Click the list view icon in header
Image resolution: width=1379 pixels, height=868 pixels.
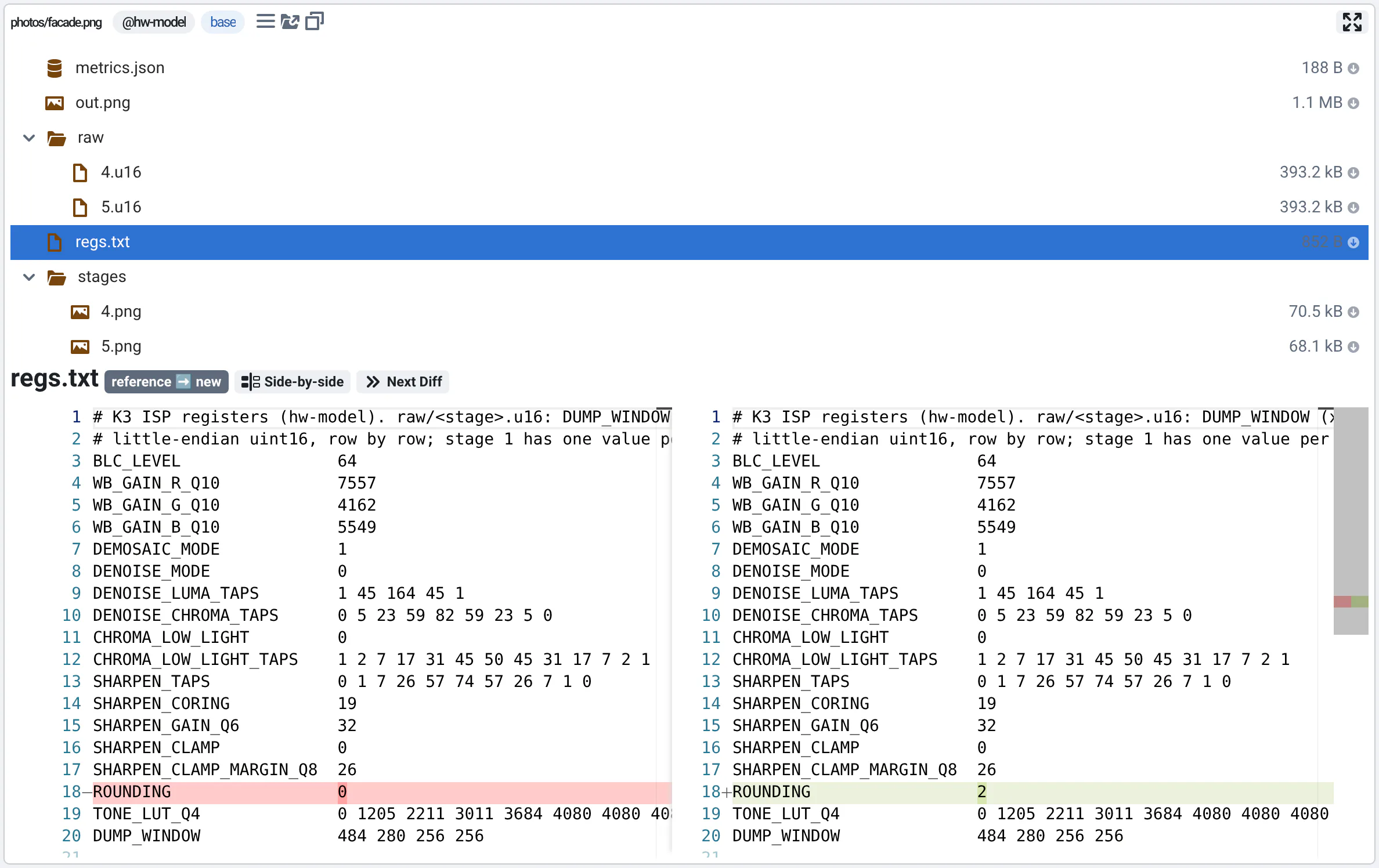265,22
